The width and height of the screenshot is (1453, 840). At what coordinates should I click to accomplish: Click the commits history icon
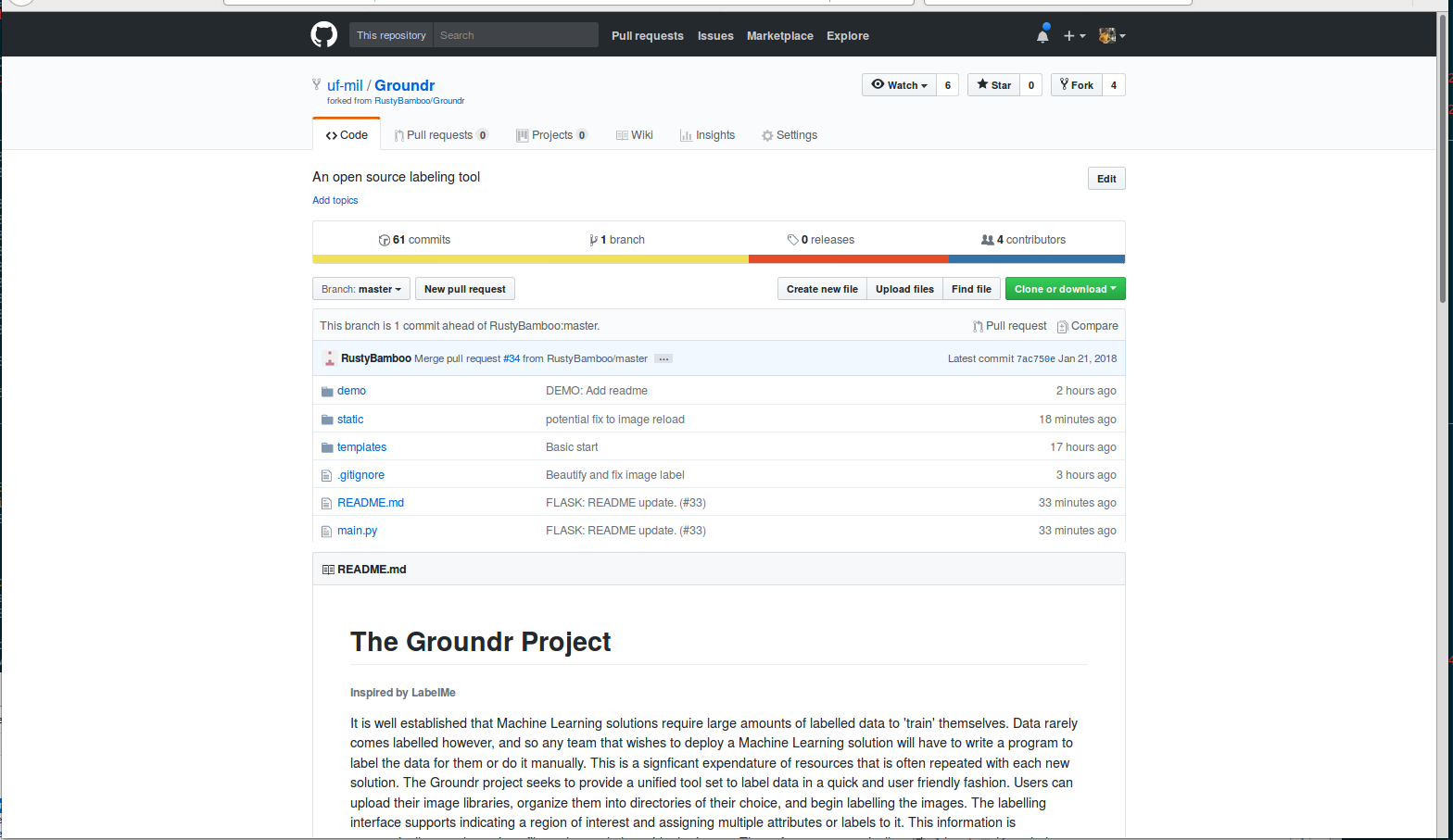[x=385, y=240]
